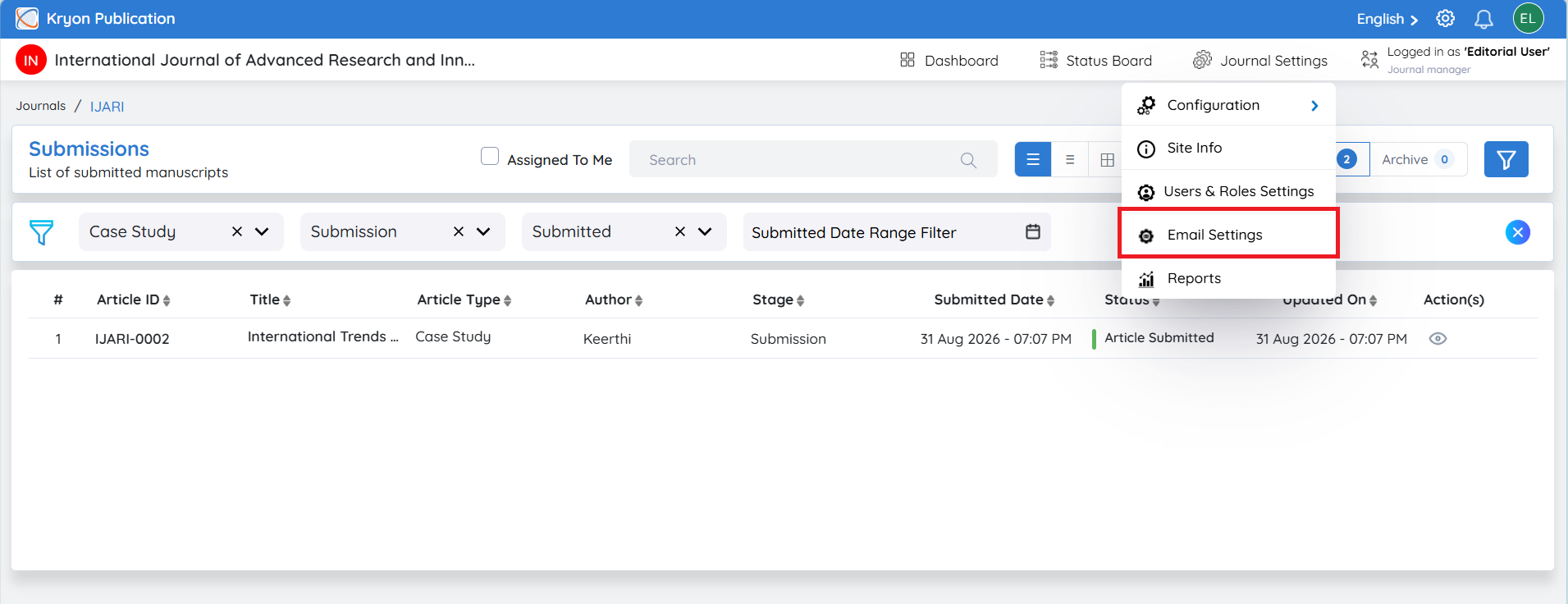Screen dimensions: 1568x604
Task: Sort by Article ID column
Action: (x=134, y=300)
